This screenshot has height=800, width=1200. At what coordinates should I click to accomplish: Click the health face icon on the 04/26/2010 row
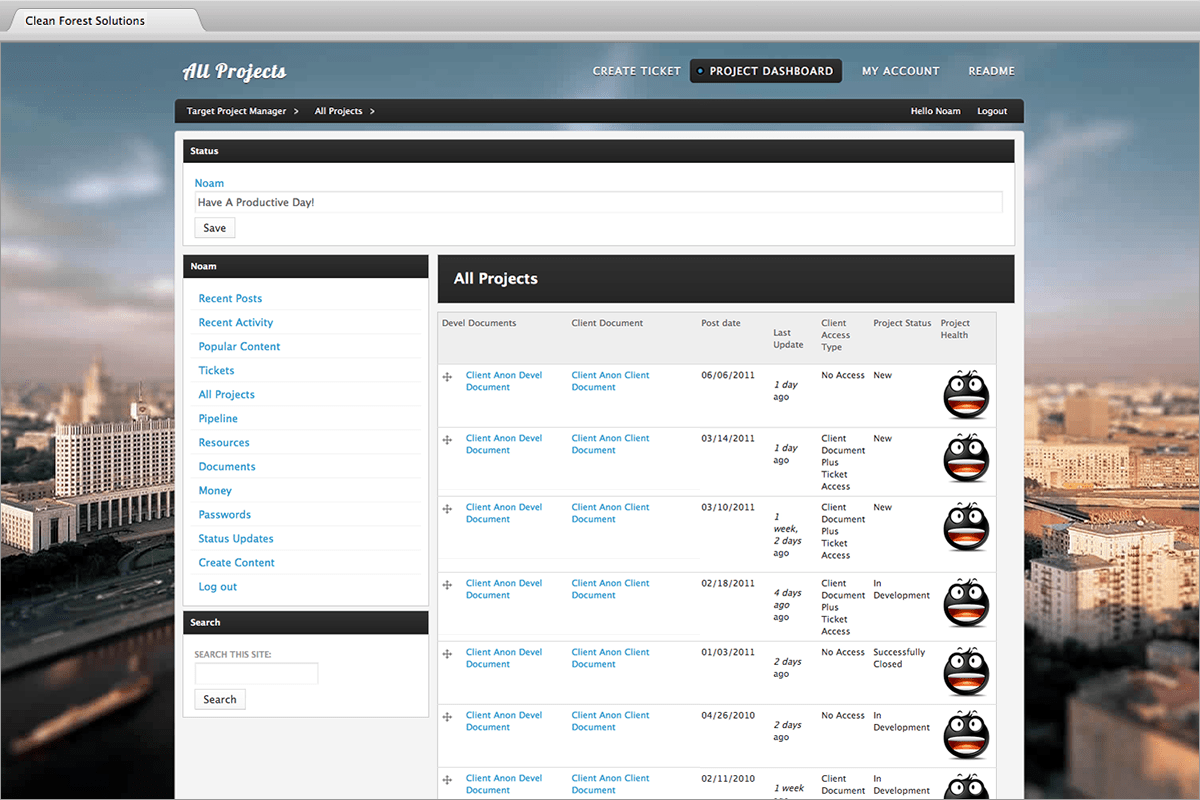966,735
